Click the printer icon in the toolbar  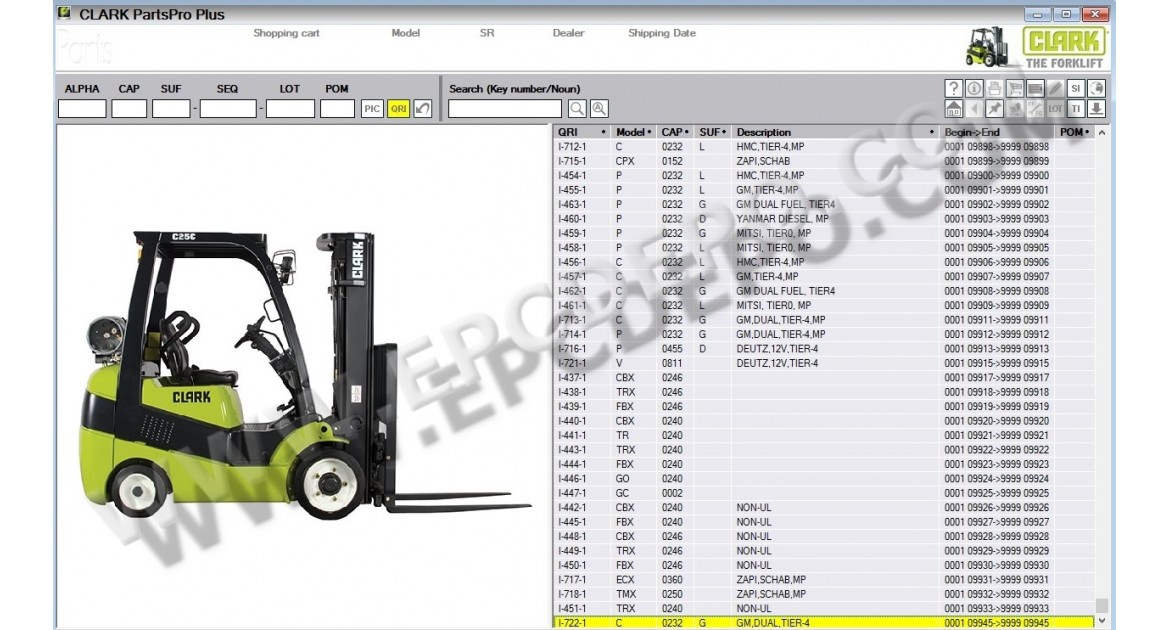click(x=994, y=88)
